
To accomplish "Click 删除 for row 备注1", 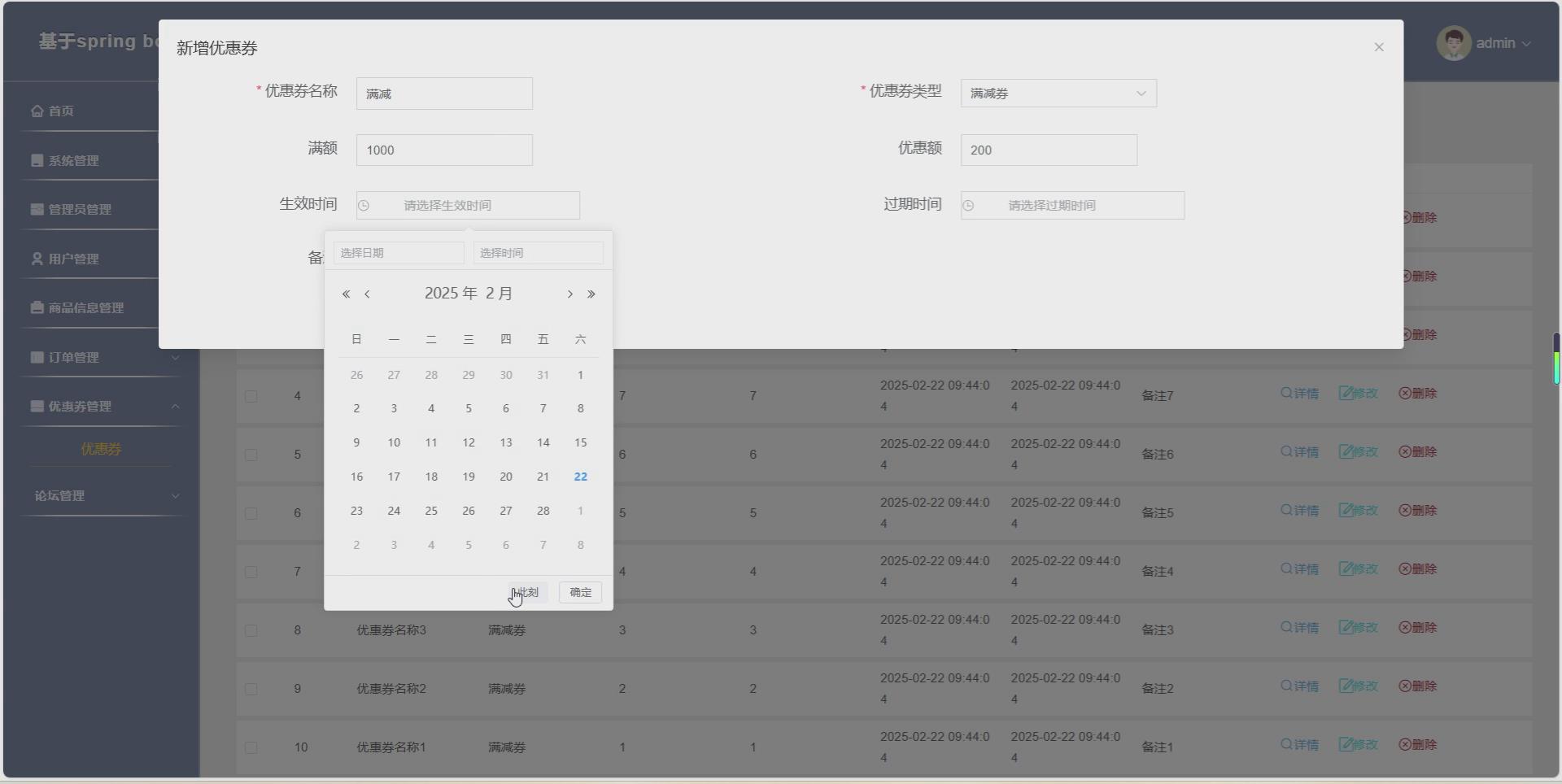I will [x=1418, y=745].
